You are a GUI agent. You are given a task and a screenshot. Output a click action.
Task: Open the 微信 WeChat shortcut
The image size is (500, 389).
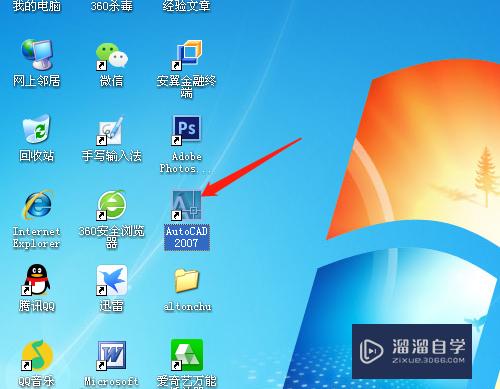[x=111, y=57]
